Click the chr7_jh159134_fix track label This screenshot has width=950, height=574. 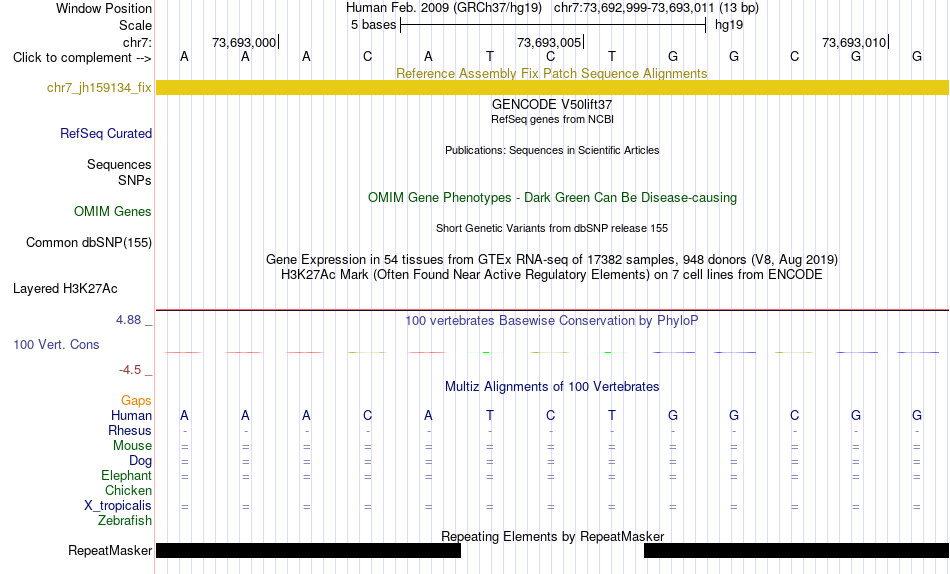(x=99, y=88)
